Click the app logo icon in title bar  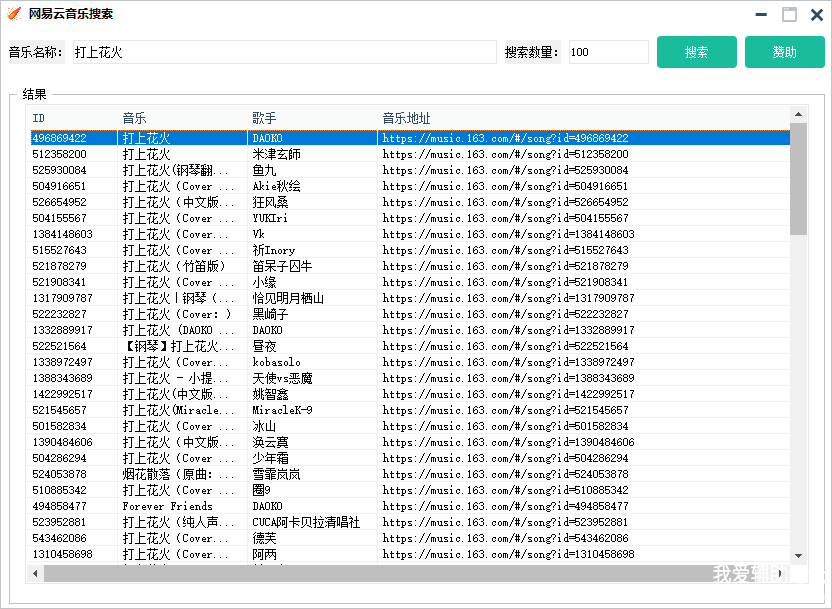(14, 14)
